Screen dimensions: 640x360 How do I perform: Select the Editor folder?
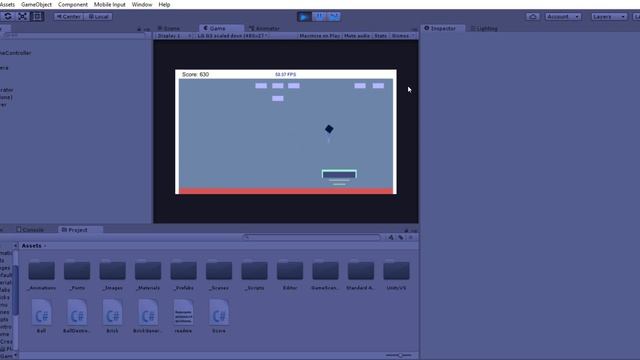tap(290, 274)
